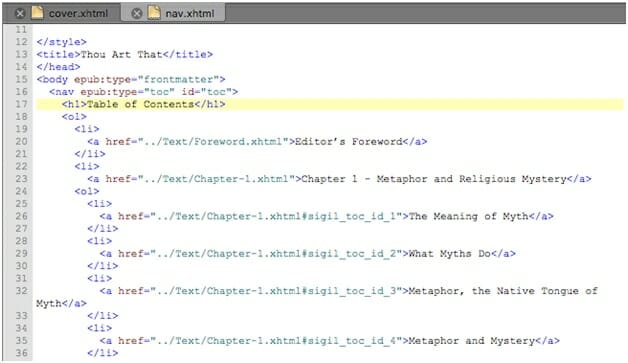
Task: Click the nav epub:type="toc" line
Action: (143, 92)
